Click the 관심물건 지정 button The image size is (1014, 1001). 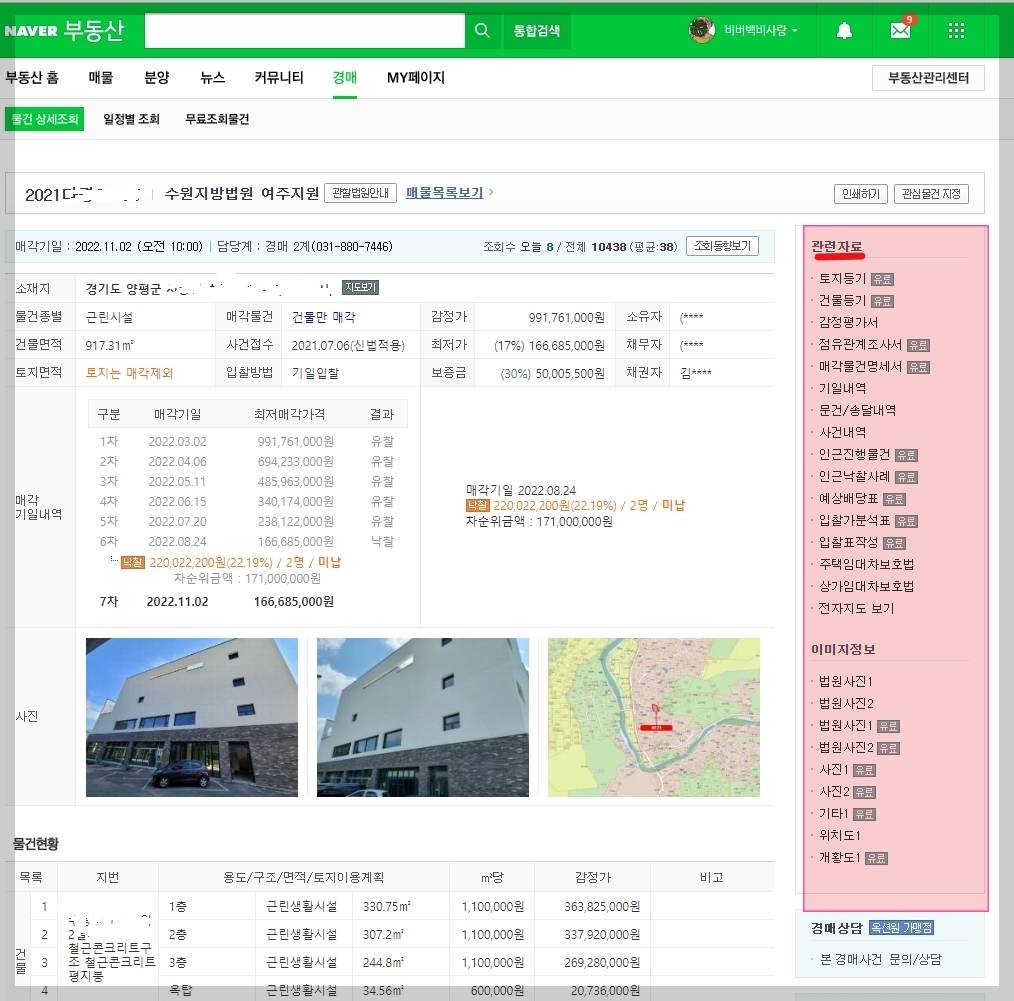click(x=931, y=194)
